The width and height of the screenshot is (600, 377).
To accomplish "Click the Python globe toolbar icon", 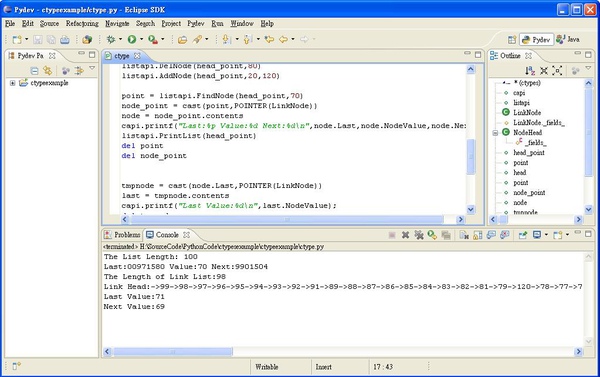I will pos(87,39).
